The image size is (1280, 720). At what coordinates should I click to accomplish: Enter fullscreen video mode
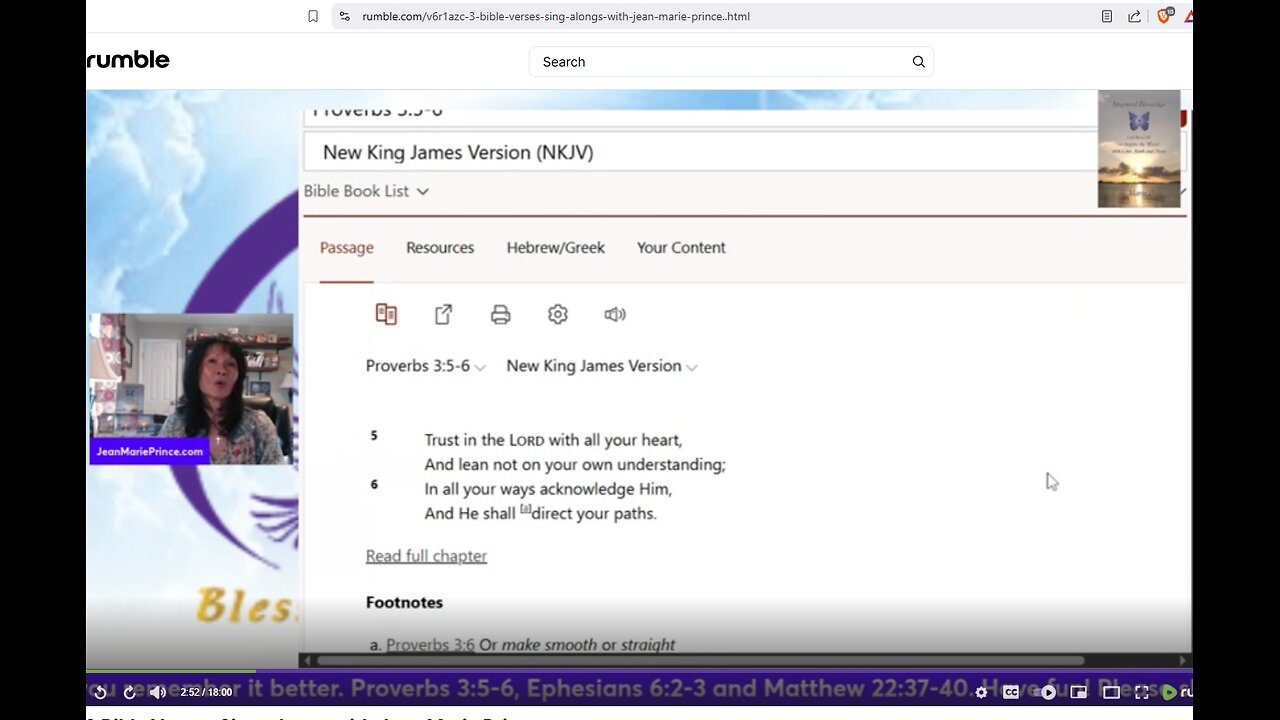click(1141, 692)
